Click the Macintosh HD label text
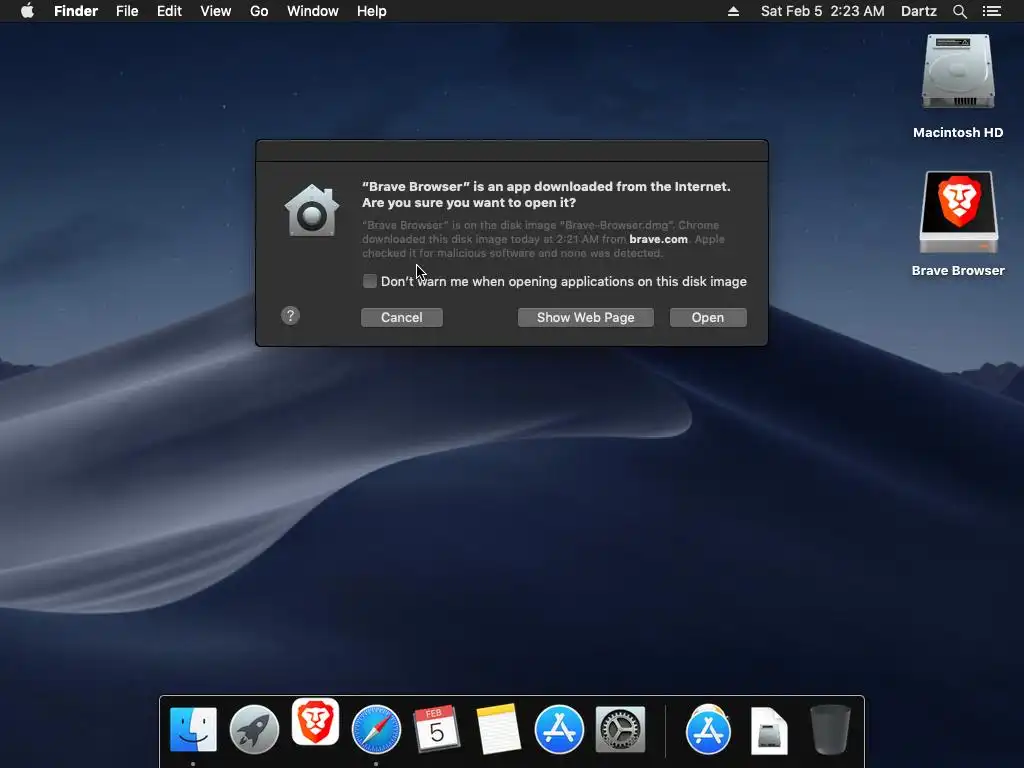1024x768 pixels. (x=958, y=133)
